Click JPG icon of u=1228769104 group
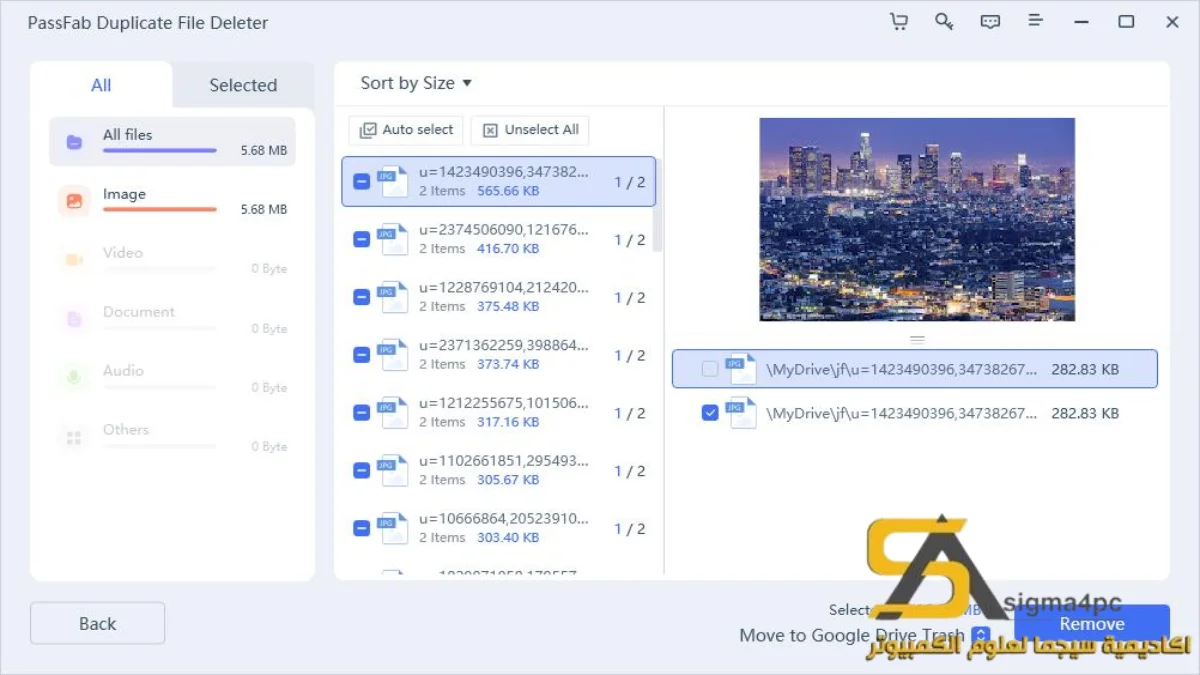 393,297
